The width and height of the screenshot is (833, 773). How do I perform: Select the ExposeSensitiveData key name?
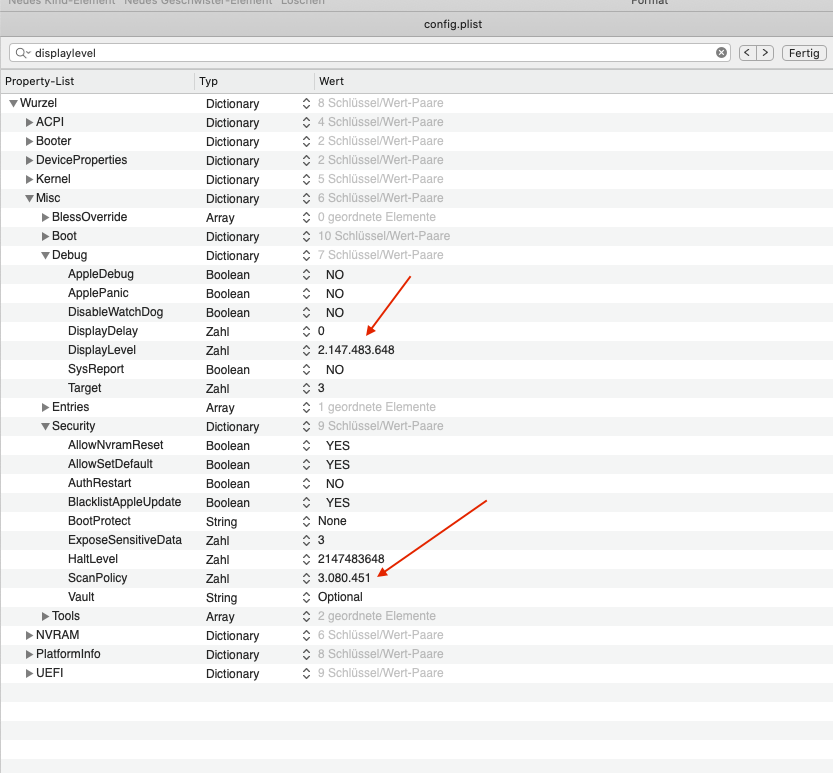[x=125, y=540]
